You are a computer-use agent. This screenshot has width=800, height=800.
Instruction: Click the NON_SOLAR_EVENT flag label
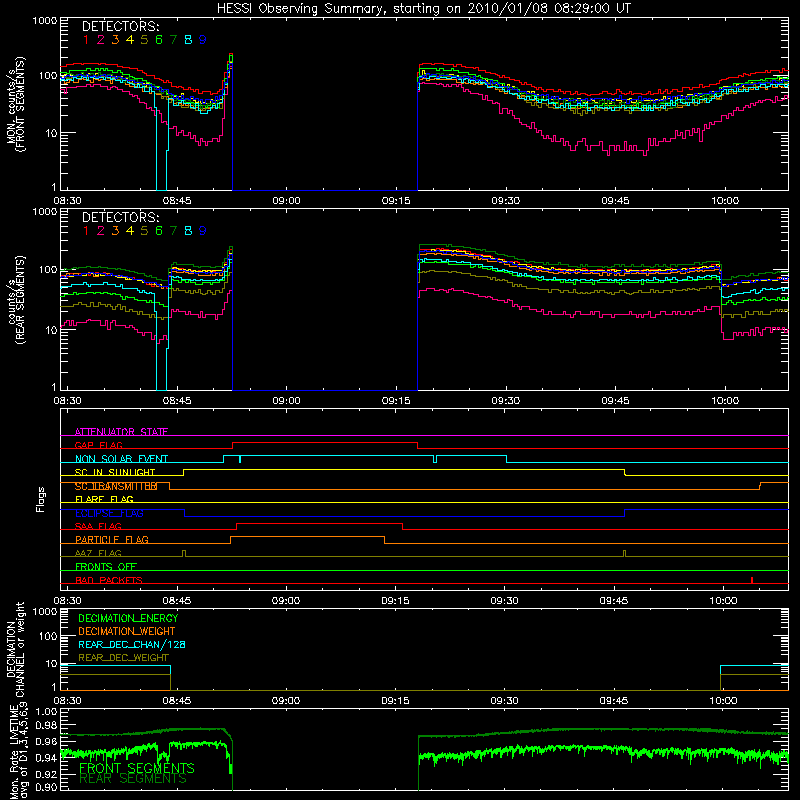pyautogui.click(x=121, y=459)
